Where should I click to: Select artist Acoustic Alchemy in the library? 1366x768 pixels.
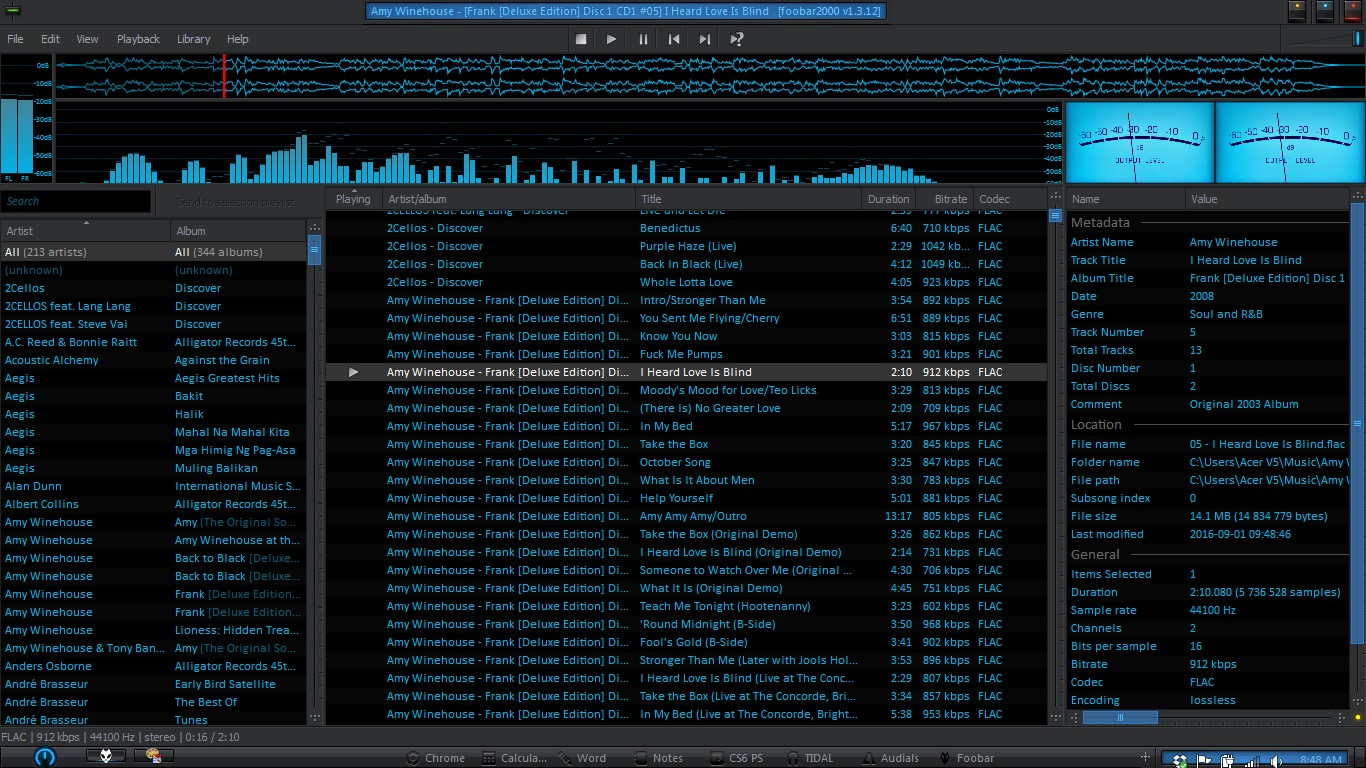coord(52,360)
